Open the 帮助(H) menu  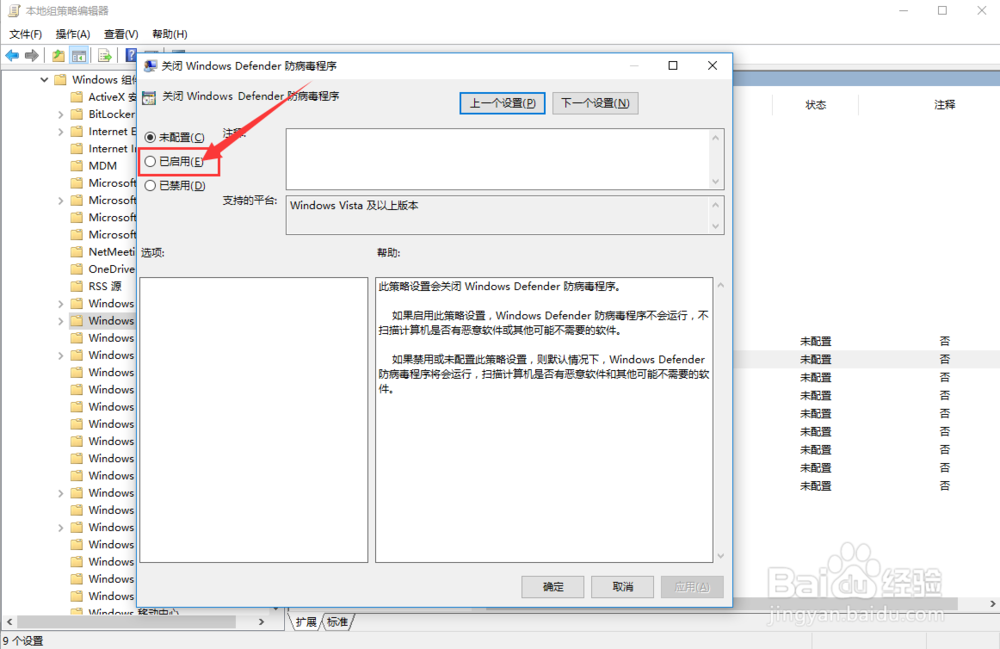(170, 34)
